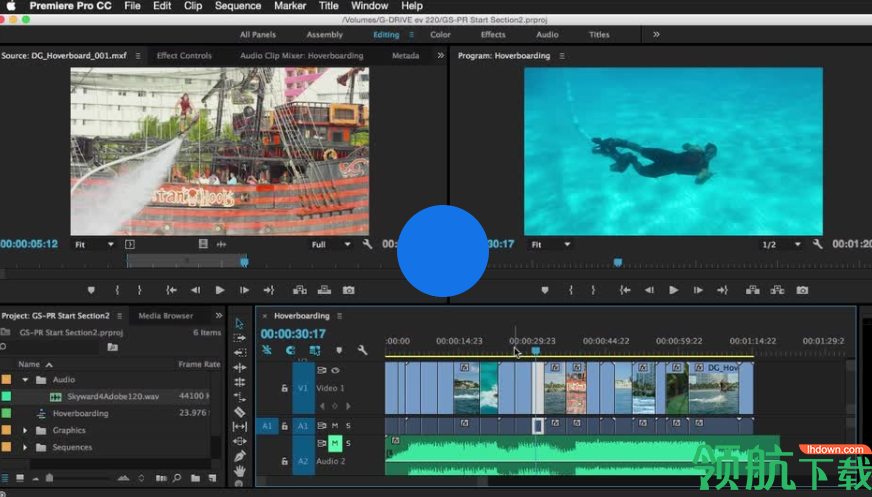Viewport: 872px width, 497px height.
Task: Click New Item icon in Project panel
Action: tap(212, 478)
